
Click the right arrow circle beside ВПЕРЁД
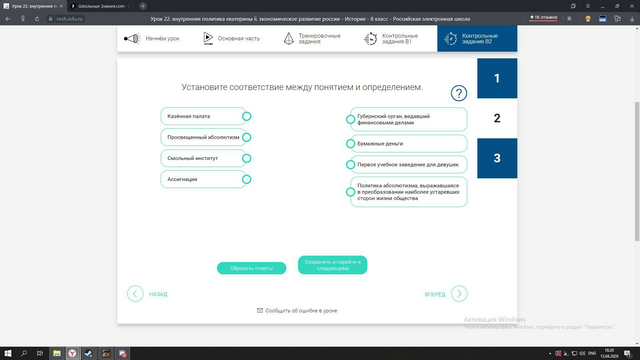click(x=459, y=293)
